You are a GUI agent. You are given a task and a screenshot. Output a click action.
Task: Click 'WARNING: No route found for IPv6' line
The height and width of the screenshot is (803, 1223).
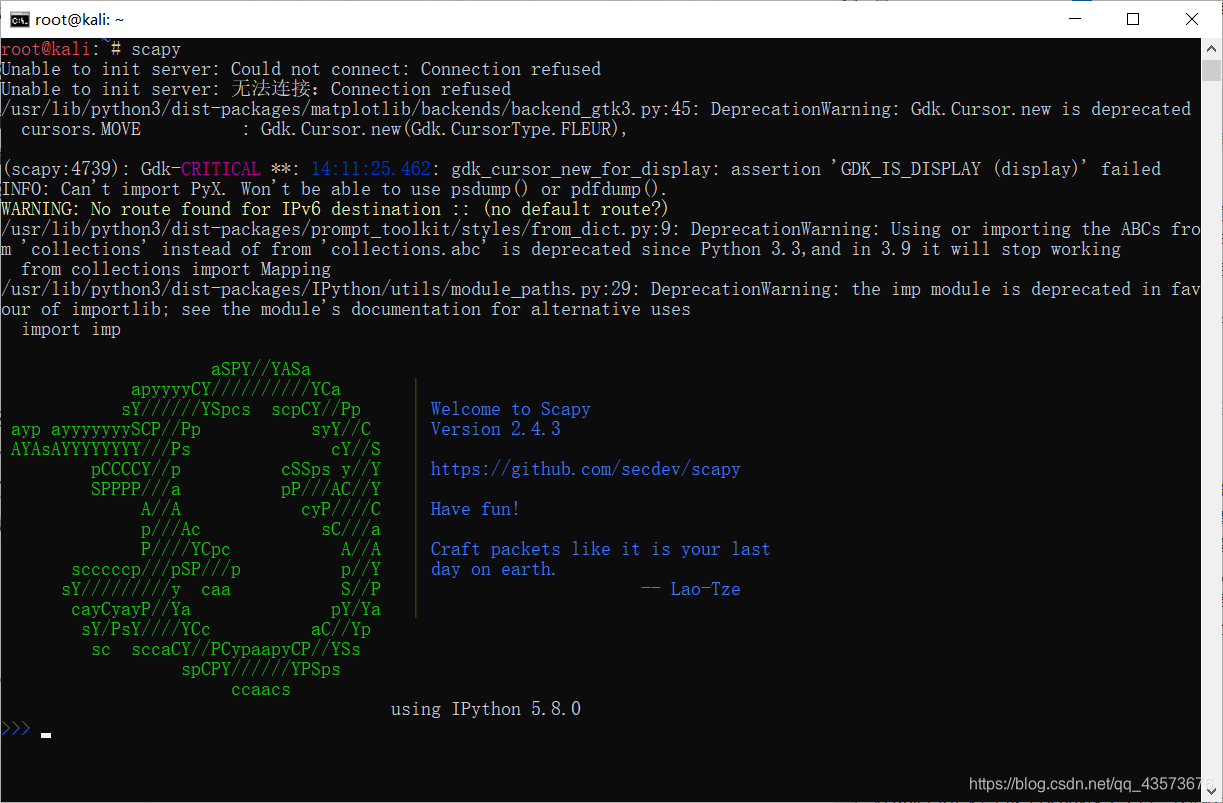334,209
